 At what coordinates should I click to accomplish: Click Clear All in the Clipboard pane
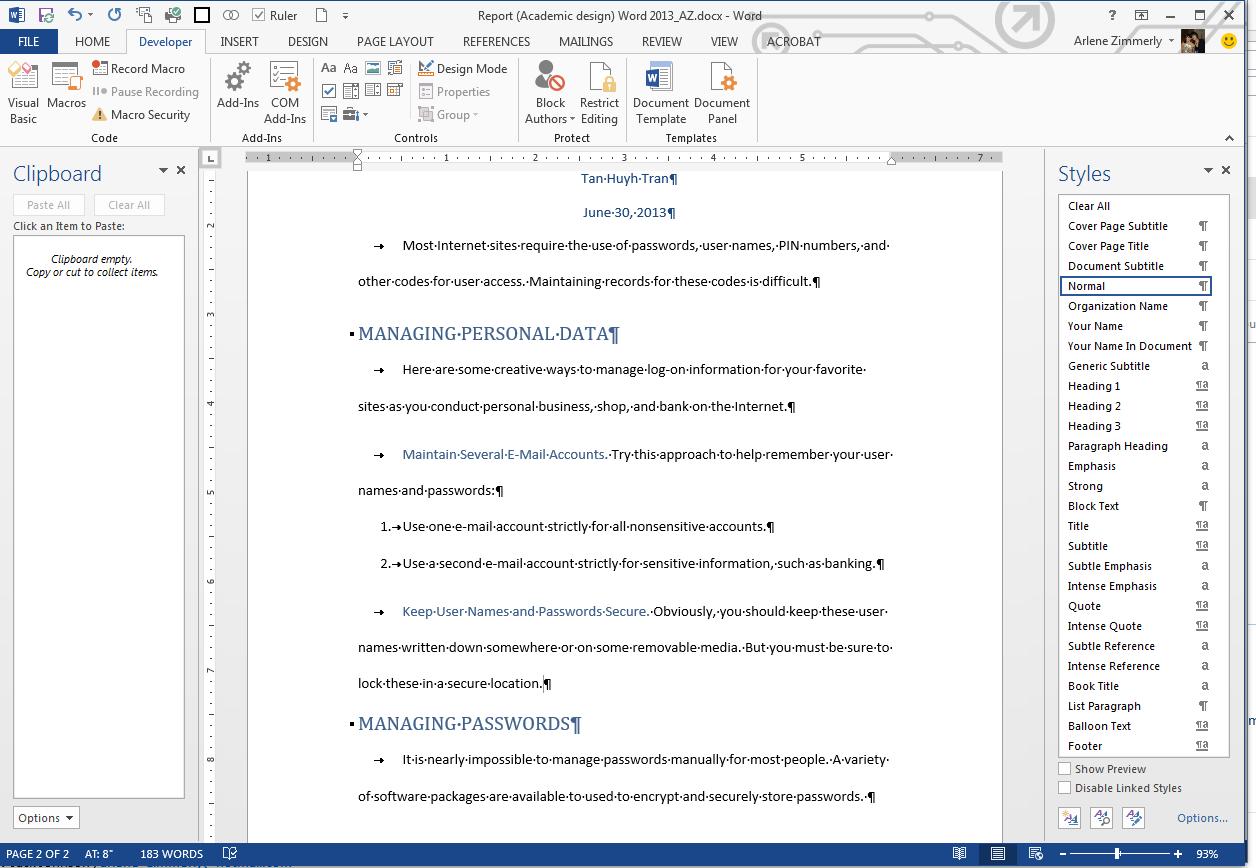click(129, 204)
